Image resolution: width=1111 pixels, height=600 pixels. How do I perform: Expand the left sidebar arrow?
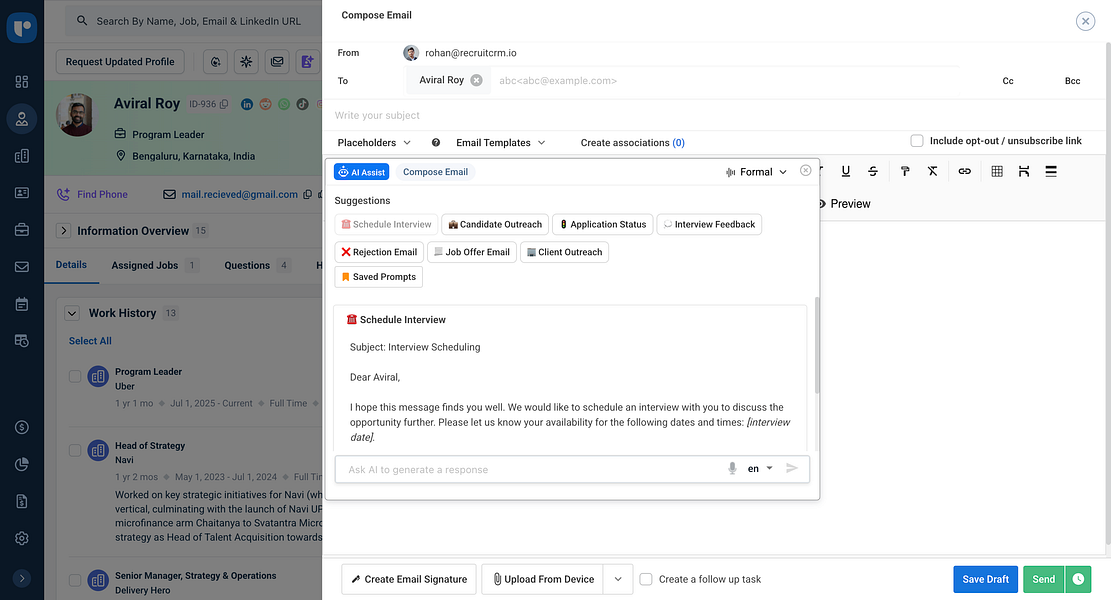[x=22, y=578]
